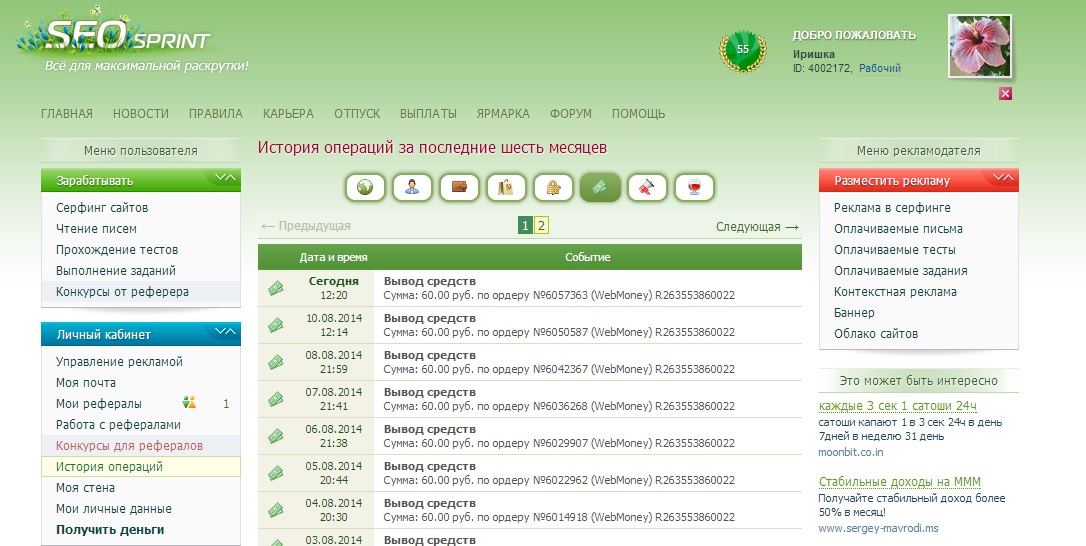Click money icon in the 08.08.2014 row
Screen dimensions: 1086x546
pyautogui.click(x=276, y=362)
